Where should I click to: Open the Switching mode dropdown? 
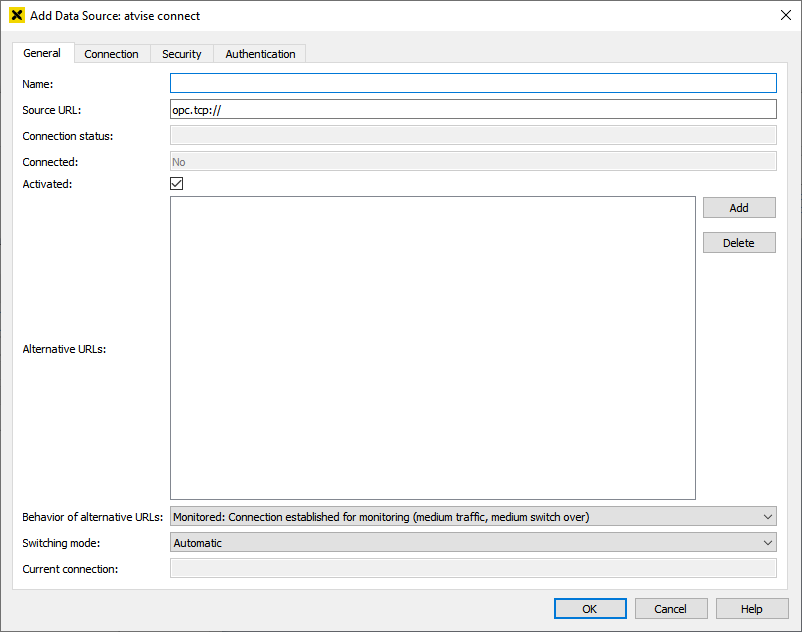click(x=473, y=543)
